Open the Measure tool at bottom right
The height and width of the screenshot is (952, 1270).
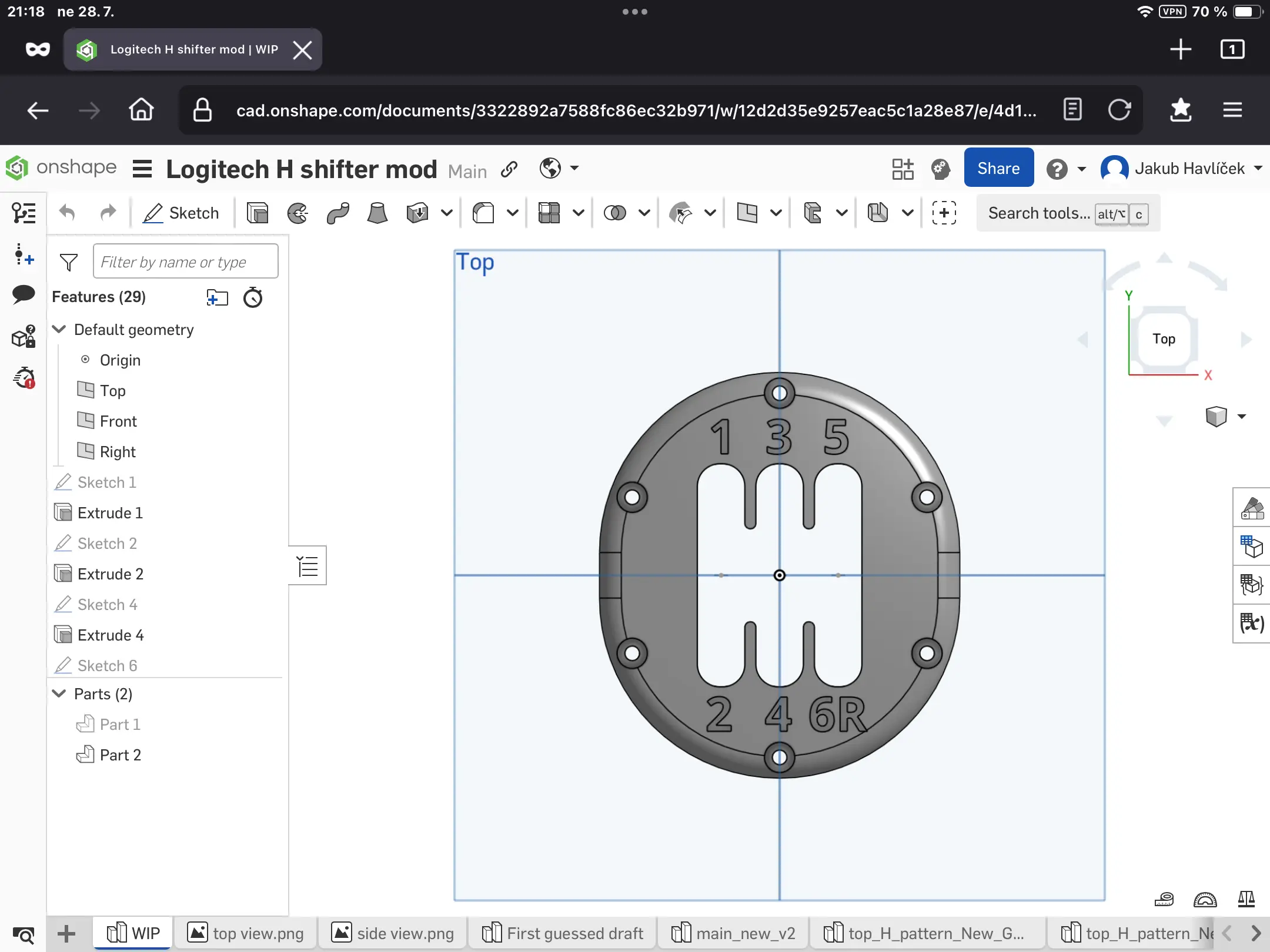click(x=1164, y=899)
